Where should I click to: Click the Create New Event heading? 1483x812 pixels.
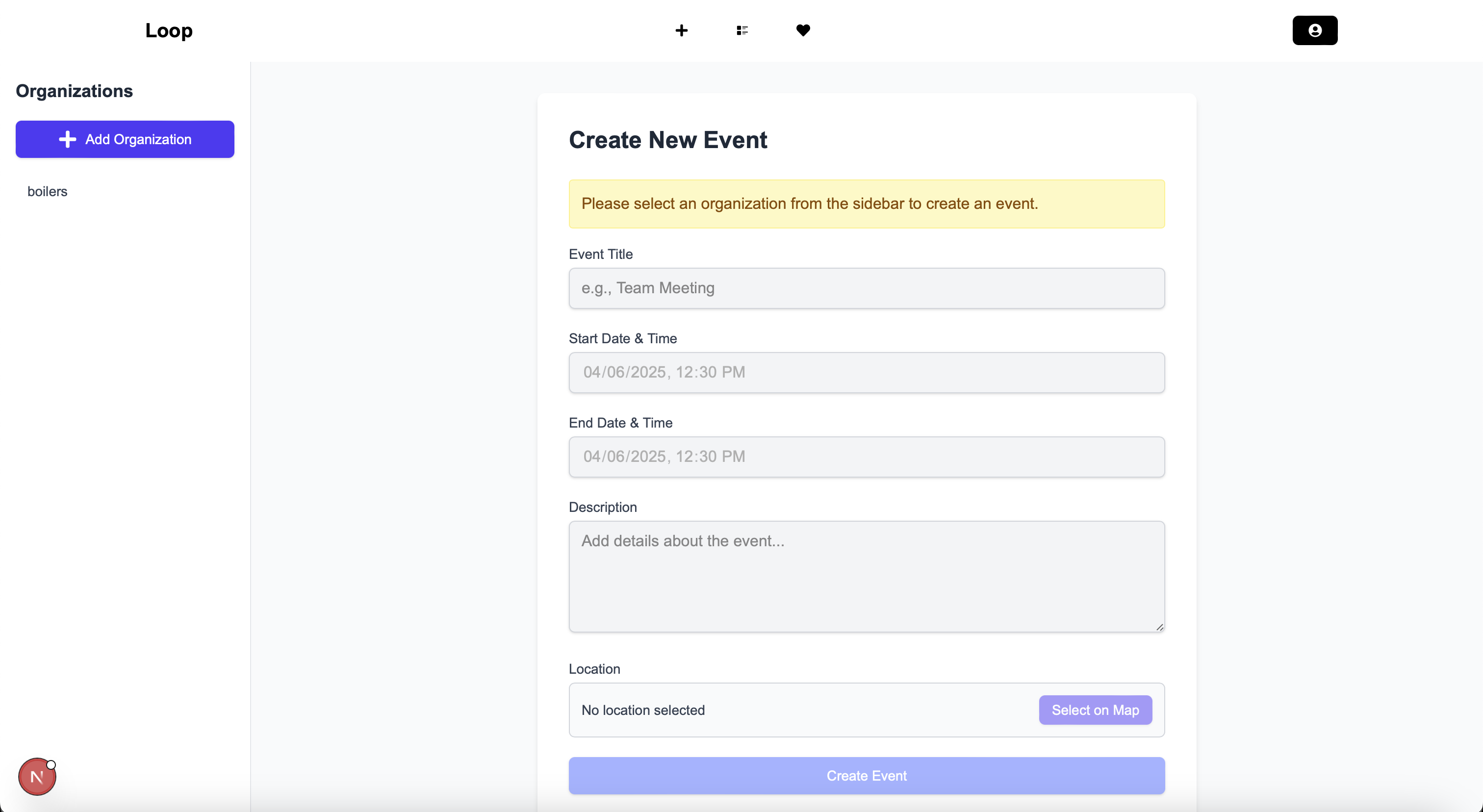click(668, 140)
